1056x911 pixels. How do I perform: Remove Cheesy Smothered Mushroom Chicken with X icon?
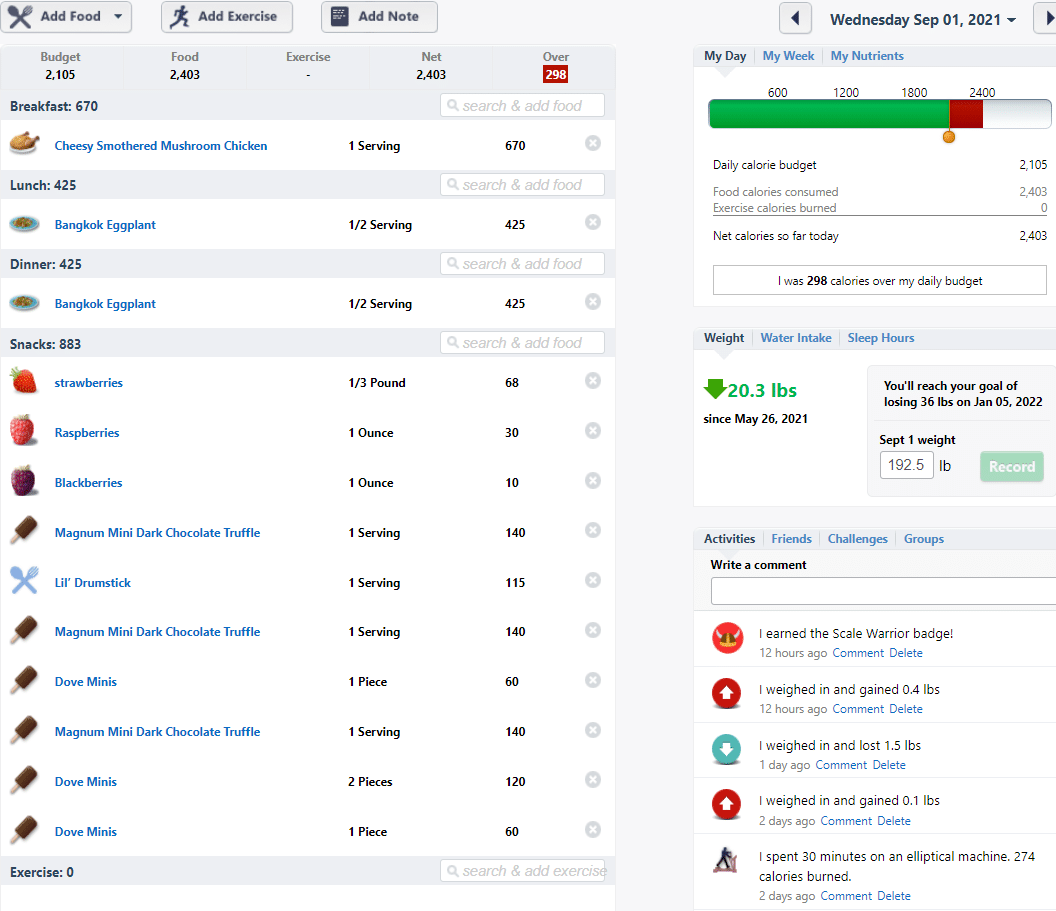593,143
